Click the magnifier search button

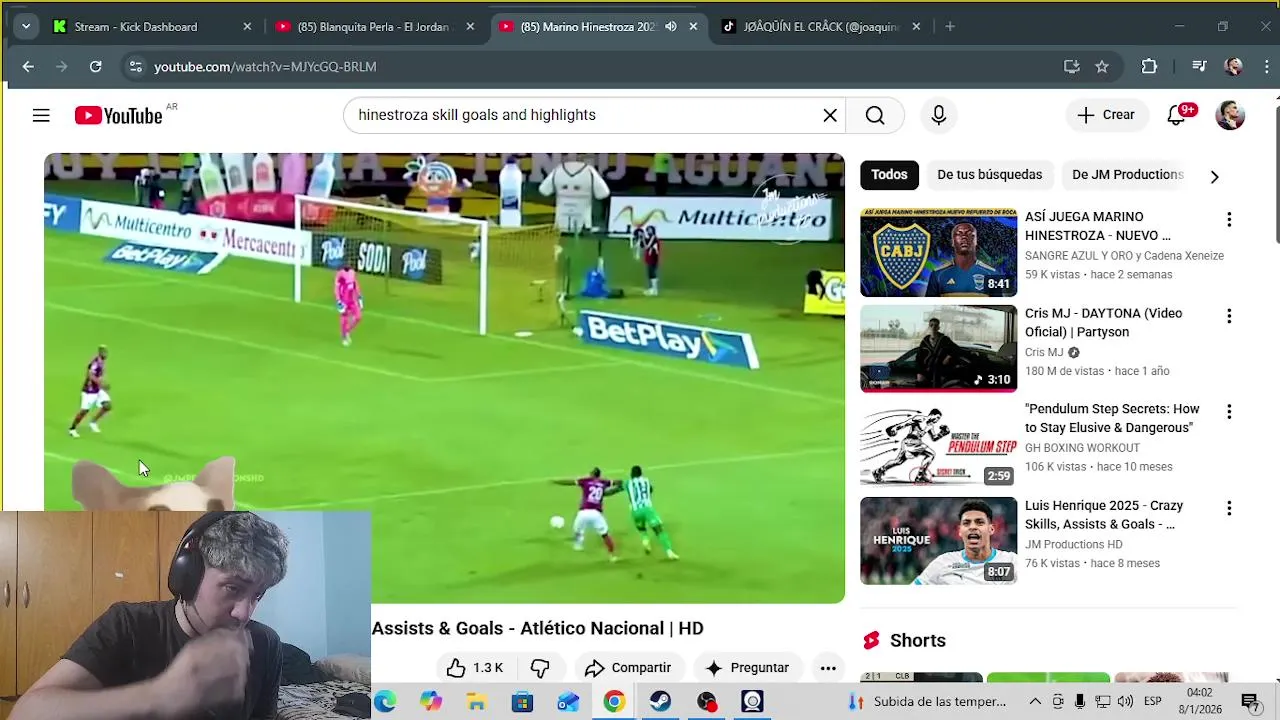[875, 115]
